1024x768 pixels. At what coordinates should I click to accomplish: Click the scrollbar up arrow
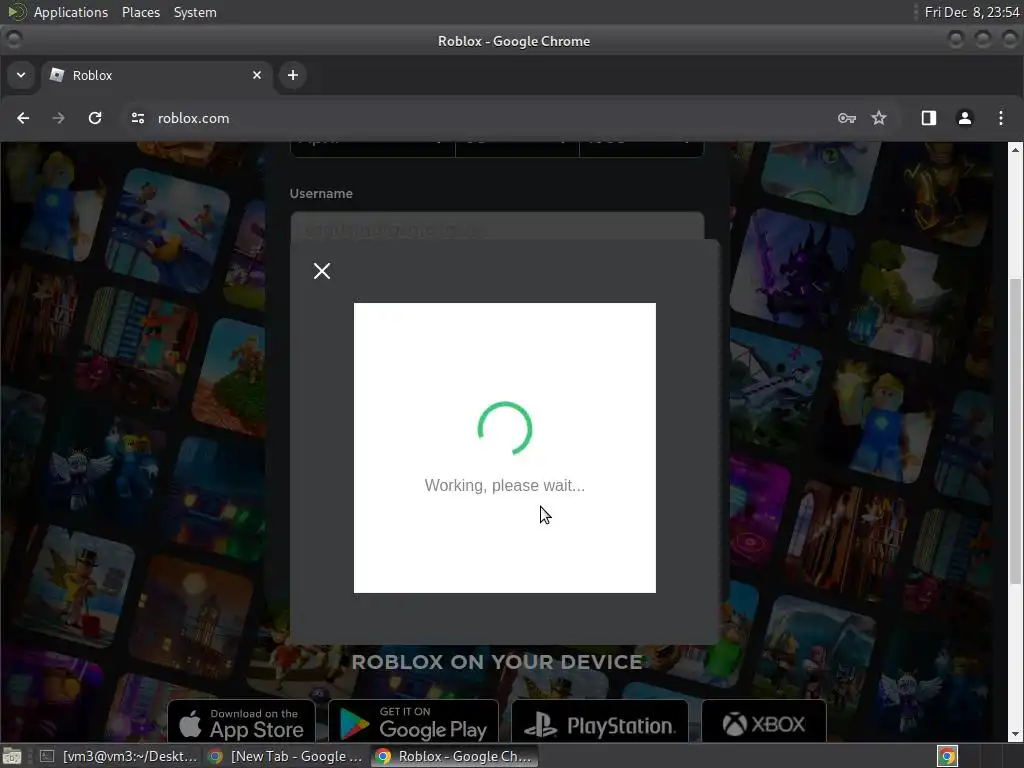1015,150
